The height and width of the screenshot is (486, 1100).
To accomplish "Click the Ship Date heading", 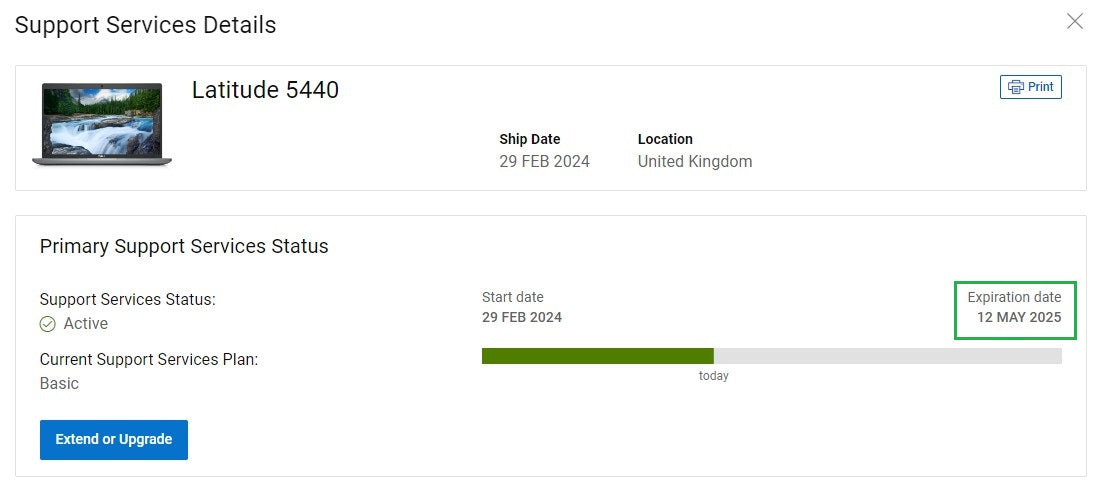I will pos(530,139).
